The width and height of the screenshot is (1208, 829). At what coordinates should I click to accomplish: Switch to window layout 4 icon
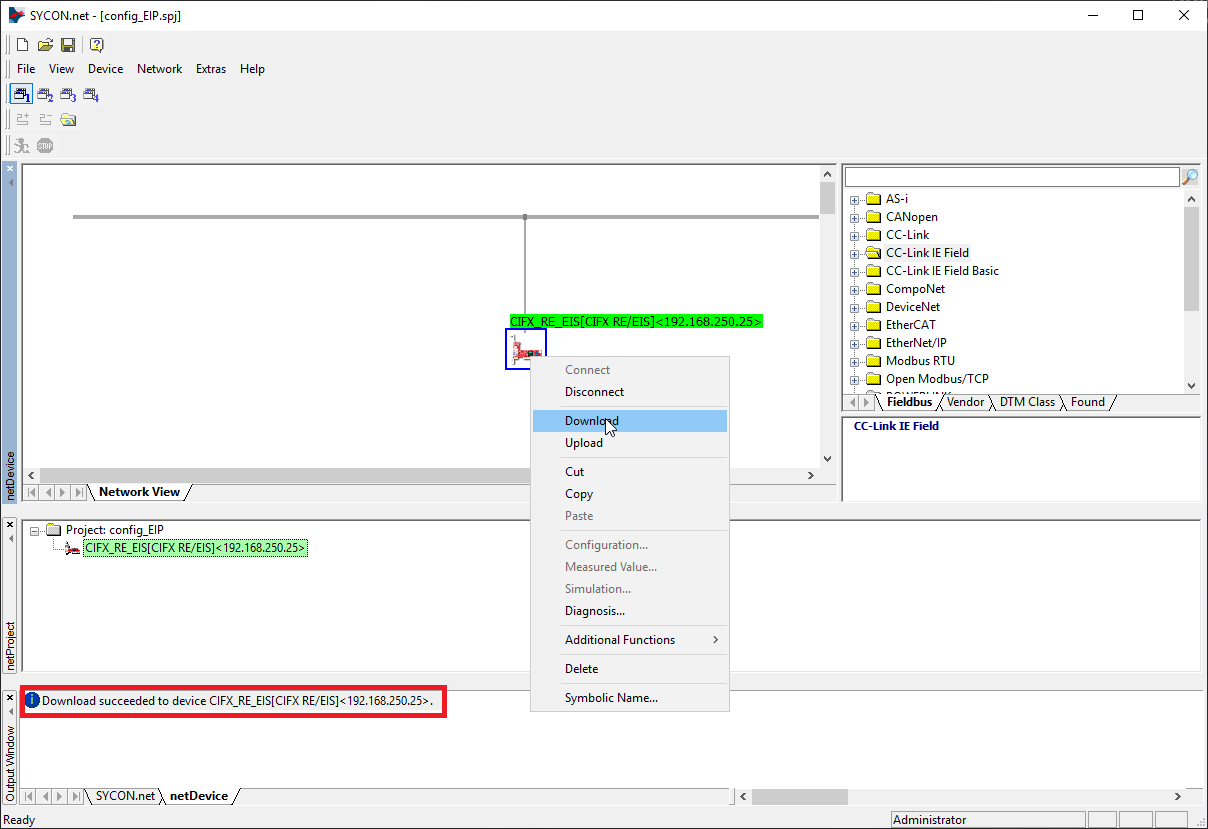(91, 96)
